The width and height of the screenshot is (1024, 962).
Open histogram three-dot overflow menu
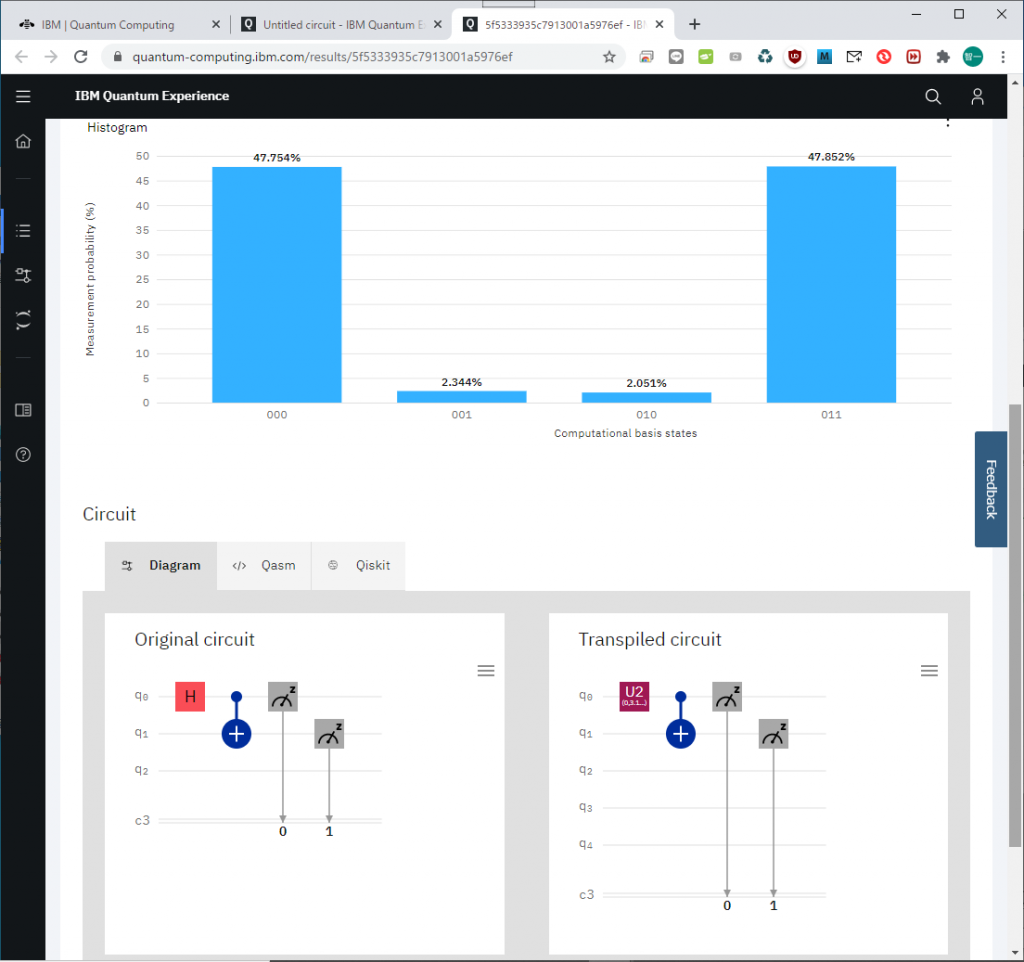pos(948,123)
